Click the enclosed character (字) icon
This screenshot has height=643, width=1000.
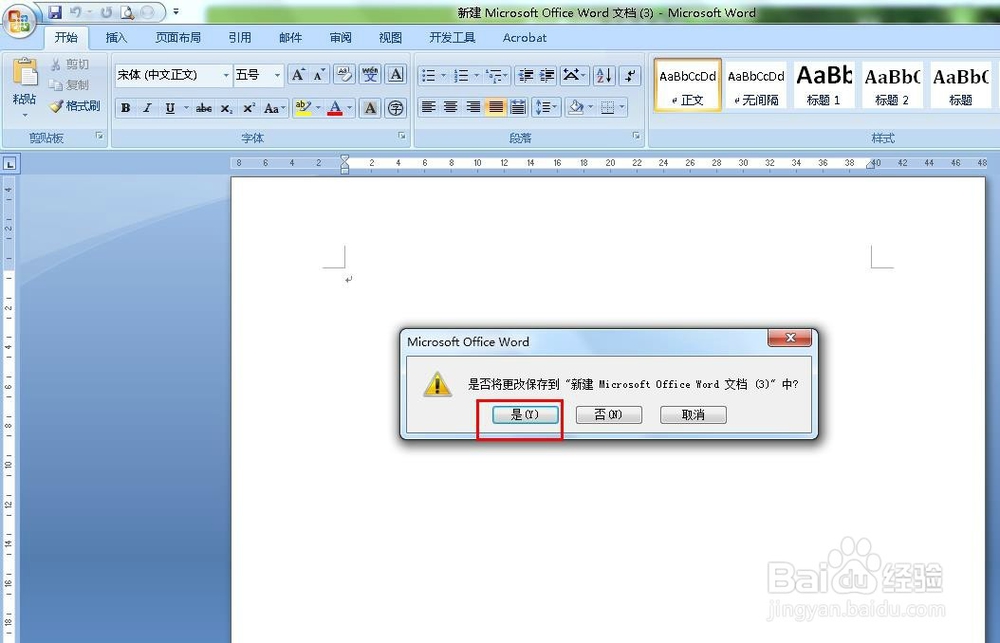[396, 108]
